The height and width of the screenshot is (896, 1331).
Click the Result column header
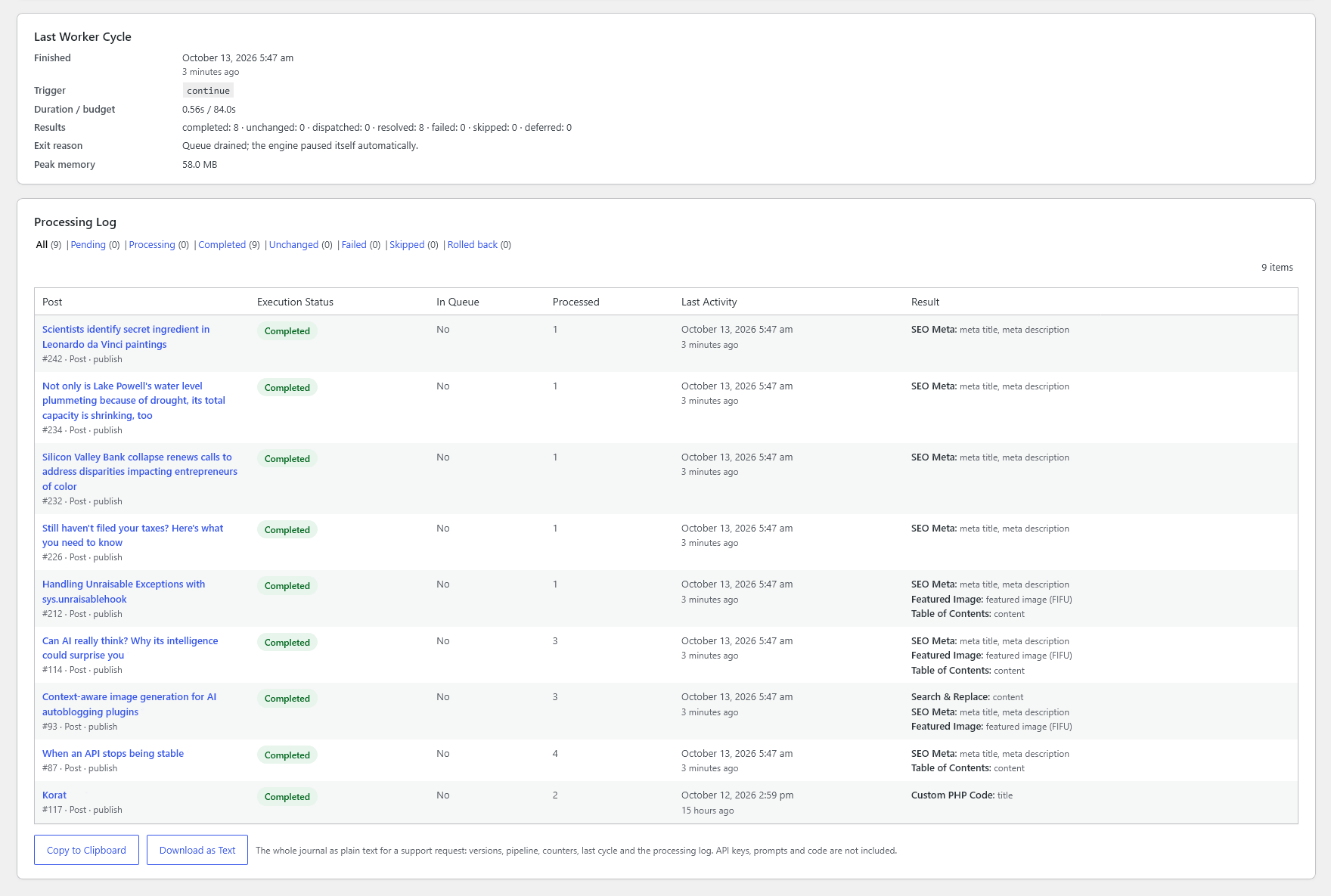click(925, 302)
